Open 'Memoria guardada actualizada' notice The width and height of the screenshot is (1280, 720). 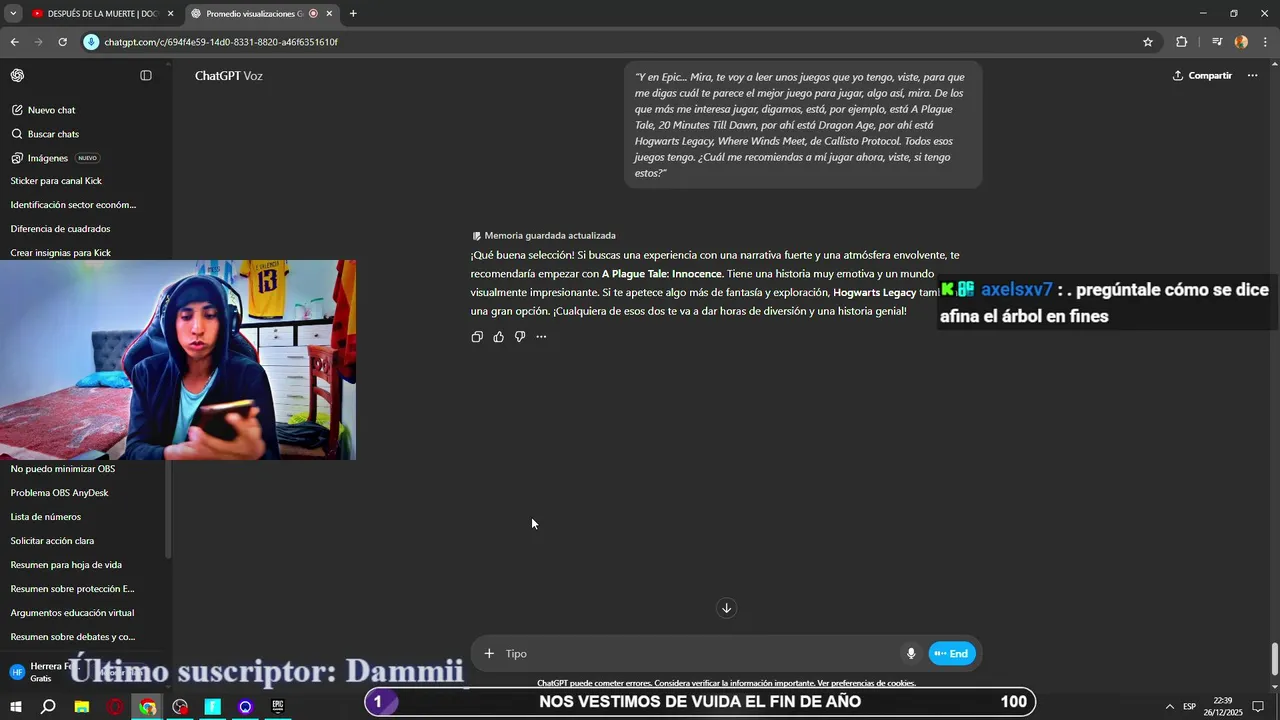click(x=544, y=235)
